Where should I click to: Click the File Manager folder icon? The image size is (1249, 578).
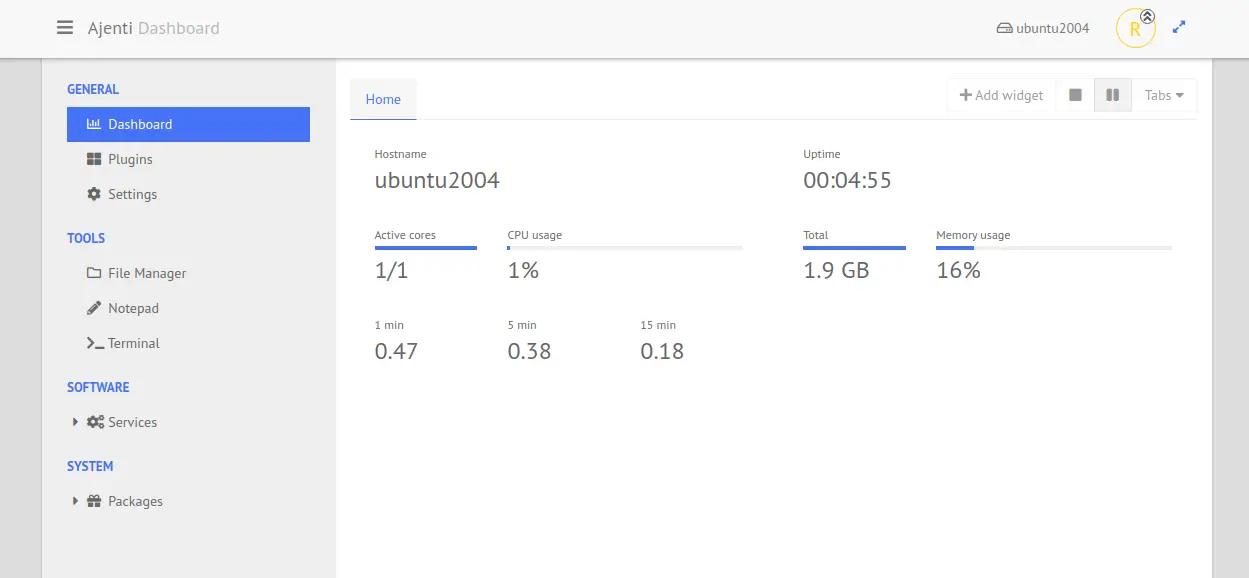point(94,273)
